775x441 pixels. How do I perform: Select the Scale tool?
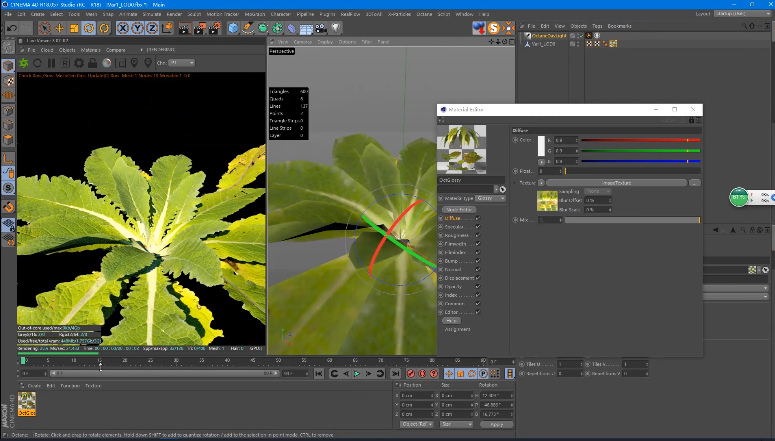[x=74, y=28]
